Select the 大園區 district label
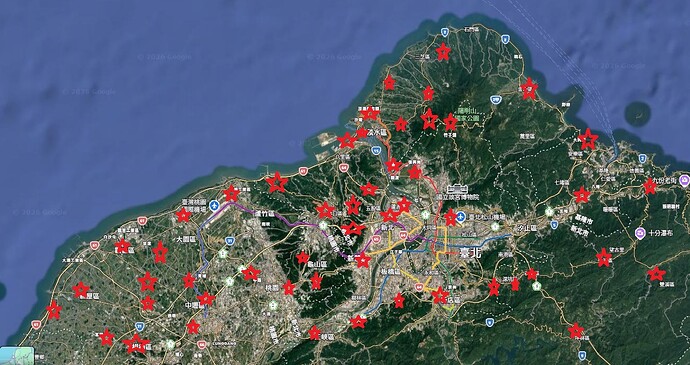This screenshot has width=690, height=365. click(185, 240)
